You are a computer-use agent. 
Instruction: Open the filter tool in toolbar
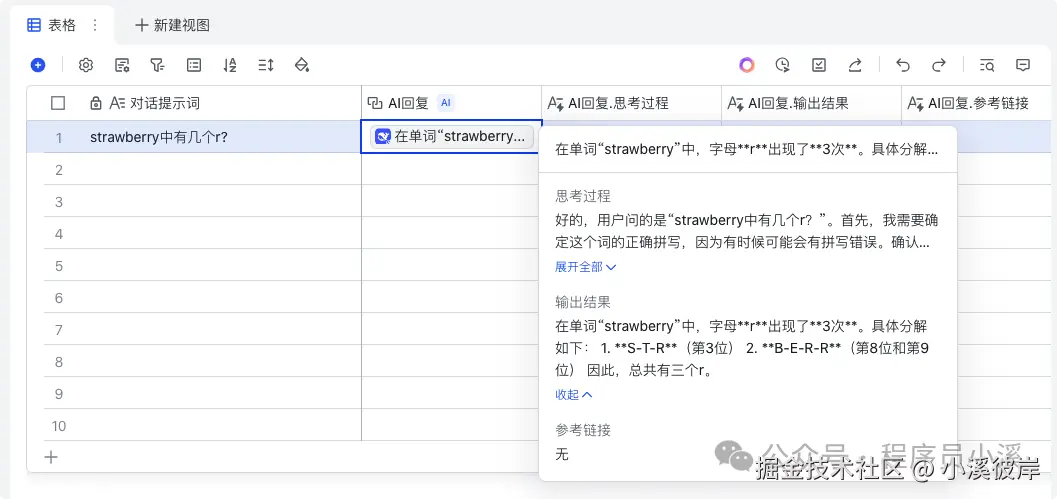coord(157,65)
